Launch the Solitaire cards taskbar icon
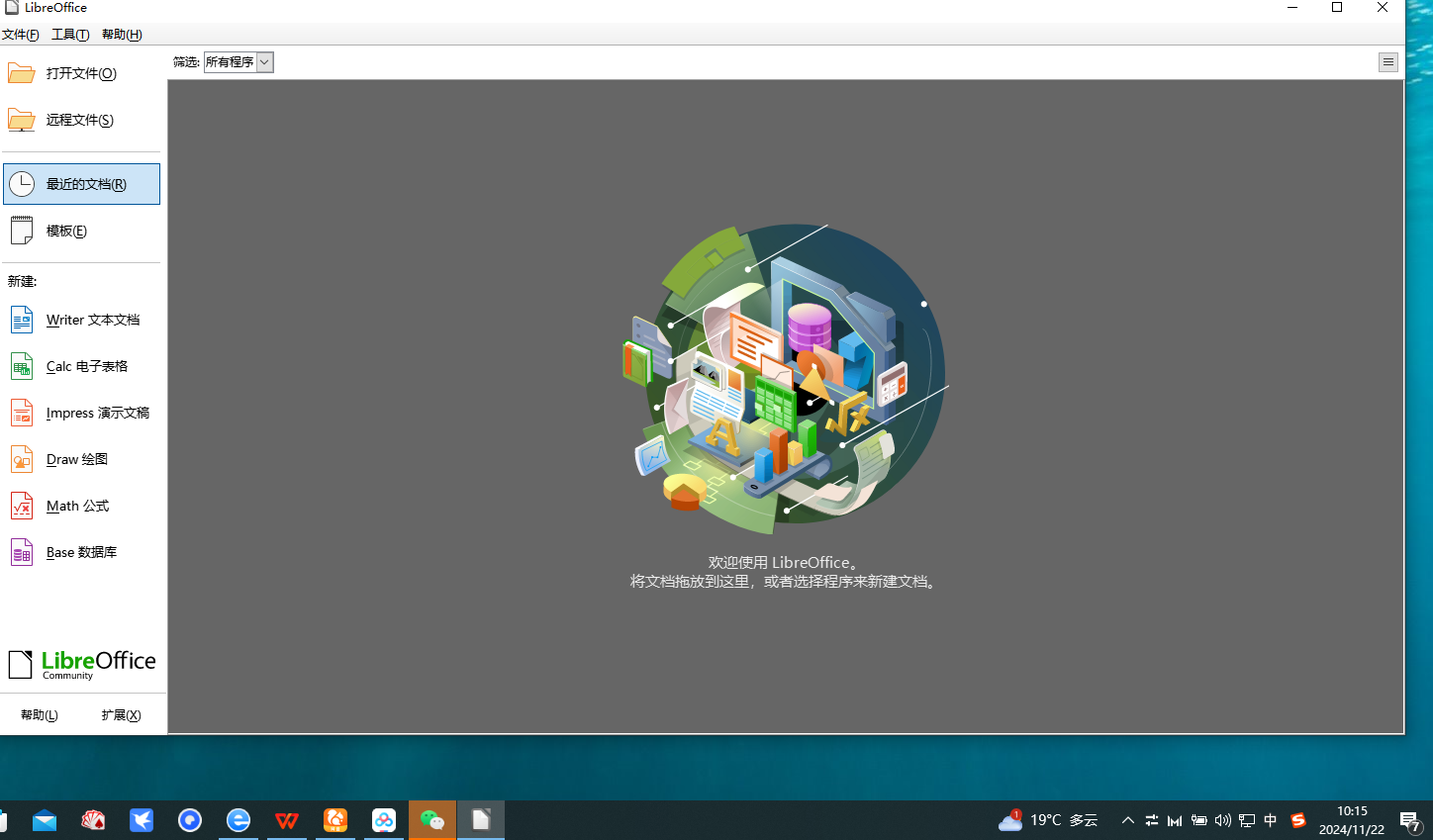This screenshot has width=1433, height=840. tap(93, 820)
